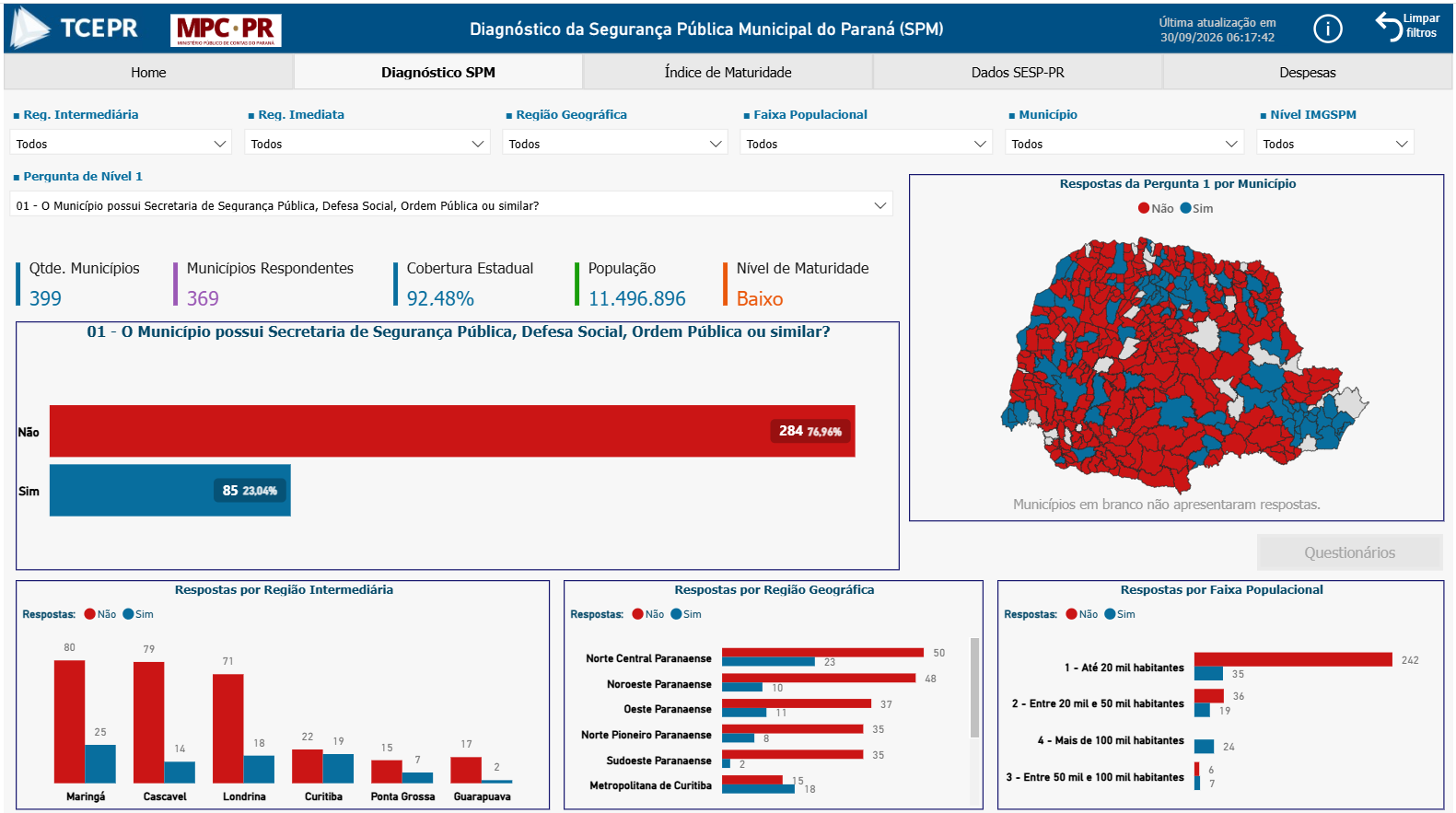The width and height of the screenshot is (1456, 813).
Task: Click the Municípios Respondentes value 369
Action: point(203,298)
